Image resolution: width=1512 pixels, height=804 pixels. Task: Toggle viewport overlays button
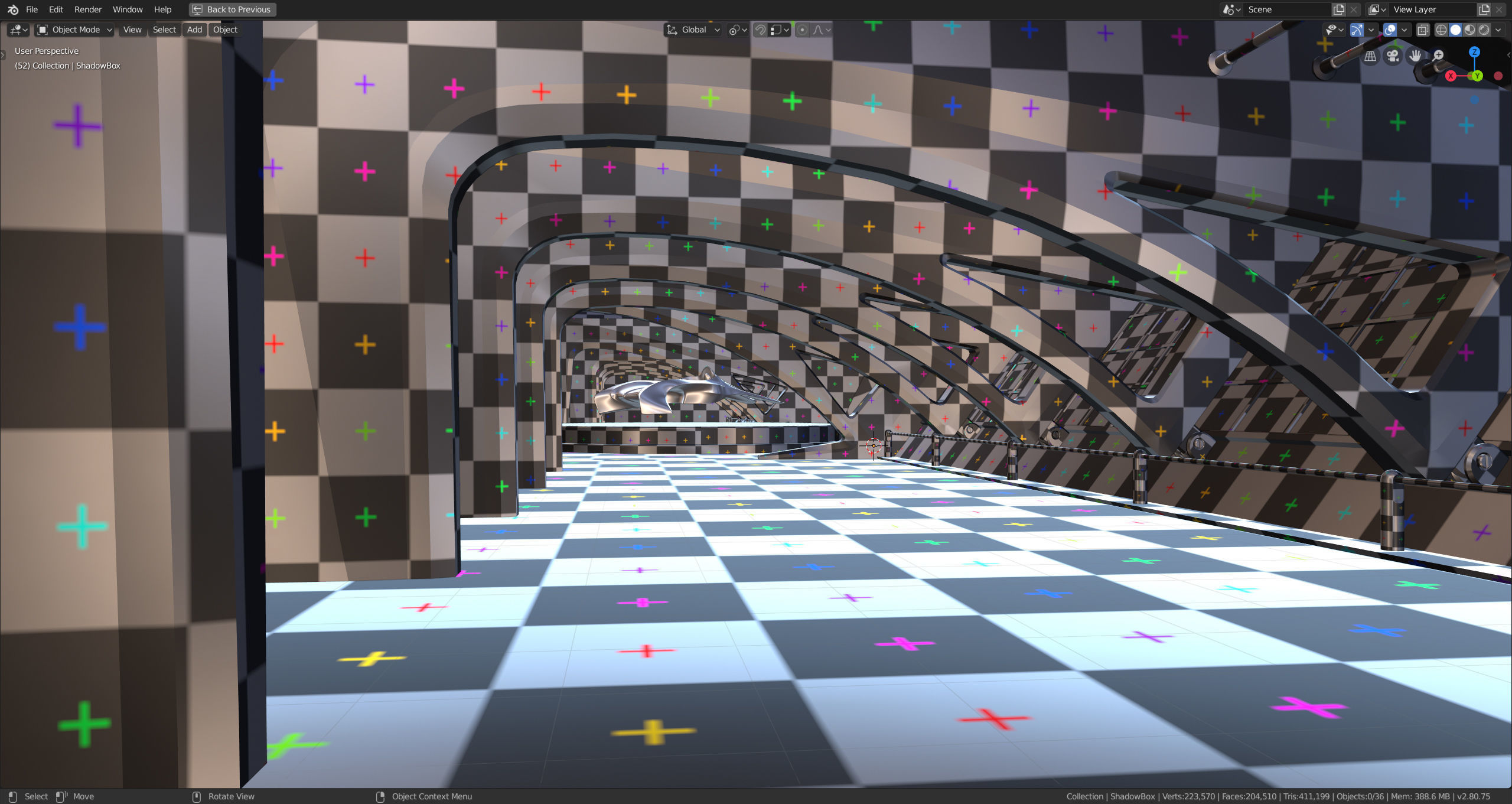[1390, 30]
